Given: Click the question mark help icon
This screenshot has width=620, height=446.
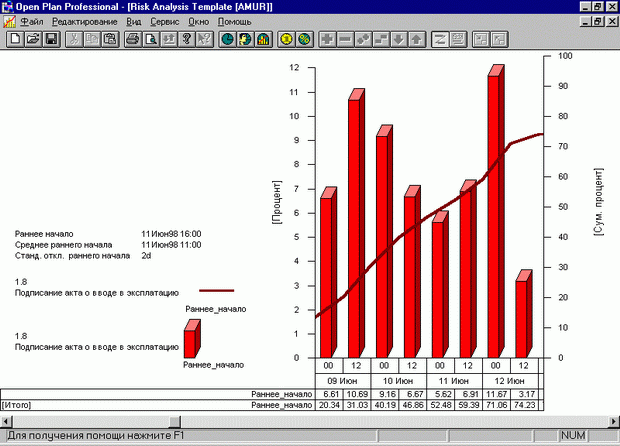Looking at the screenshot, I should pos(186,39).
